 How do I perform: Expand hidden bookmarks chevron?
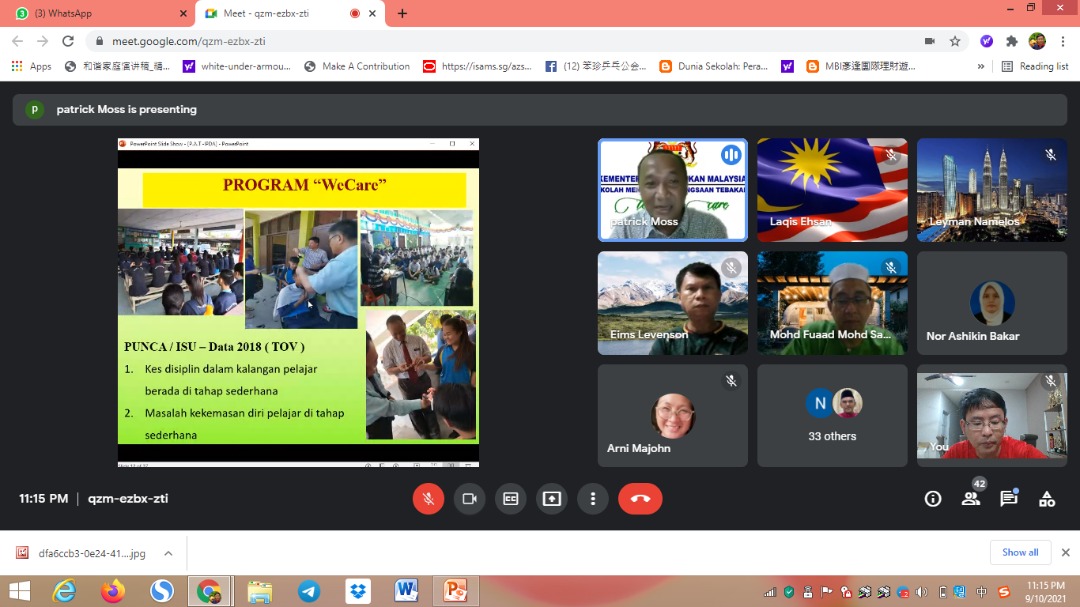coord(980,66)
